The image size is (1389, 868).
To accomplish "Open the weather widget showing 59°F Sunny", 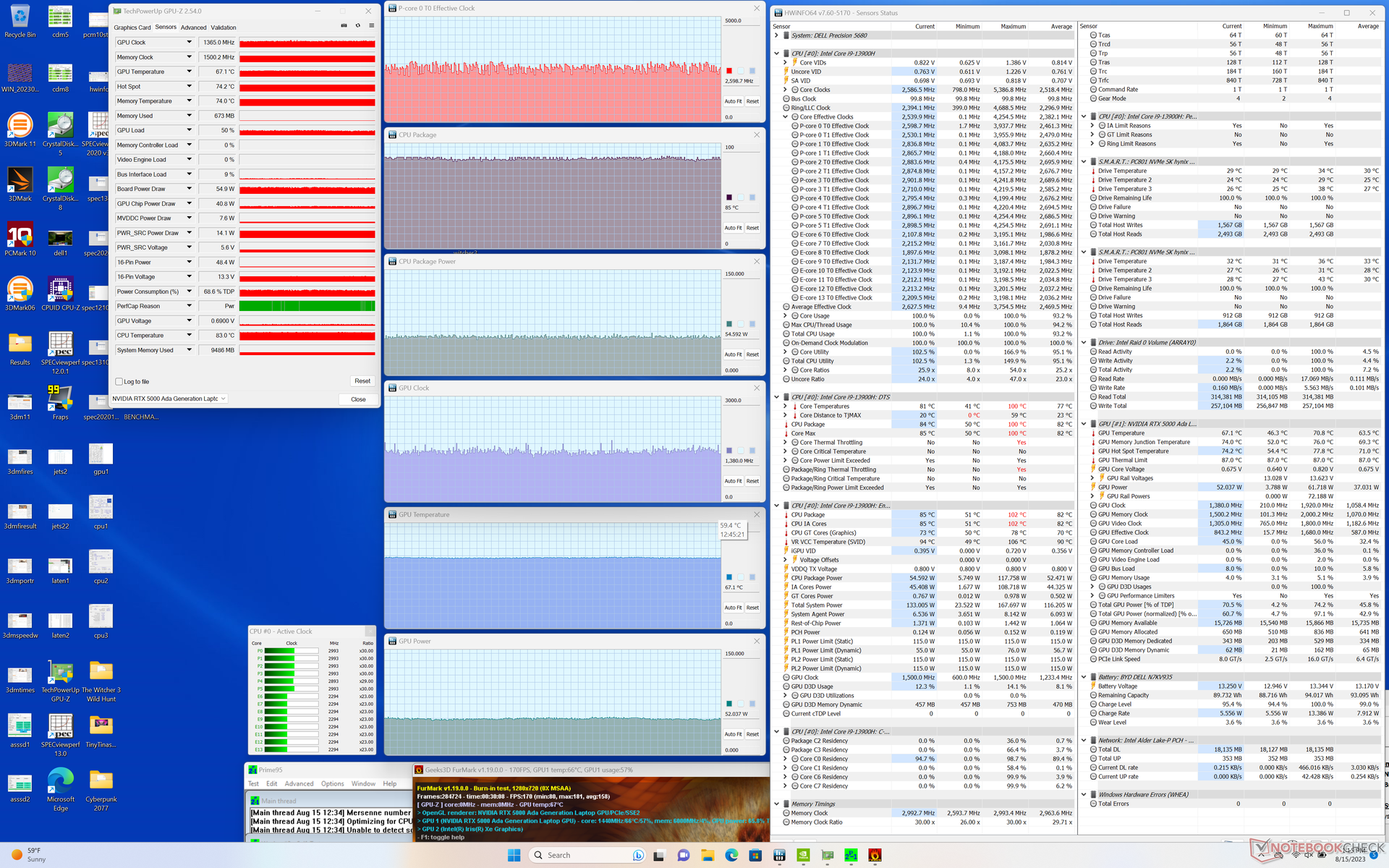I will click(29, 855).
